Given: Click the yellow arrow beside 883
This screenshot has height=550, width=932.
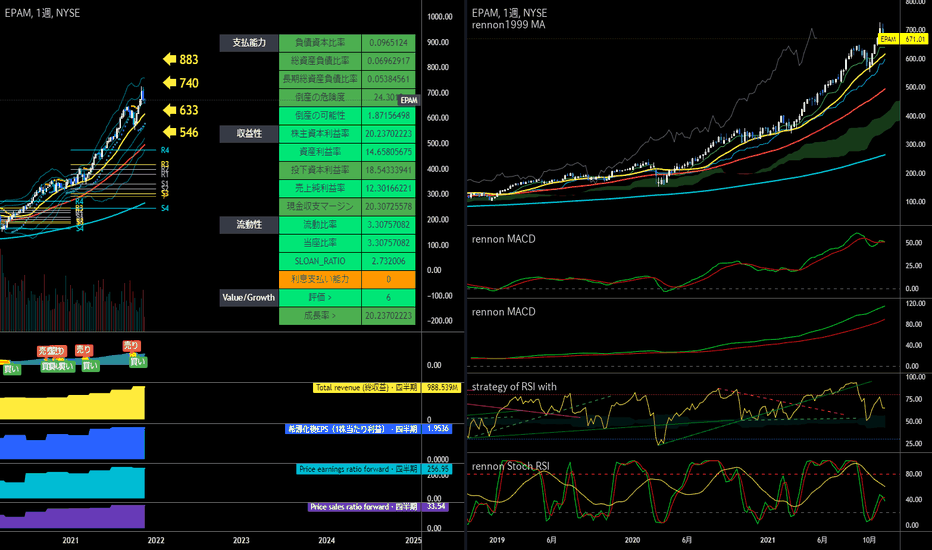Looking at the screenshot, I should click(169, 59).
